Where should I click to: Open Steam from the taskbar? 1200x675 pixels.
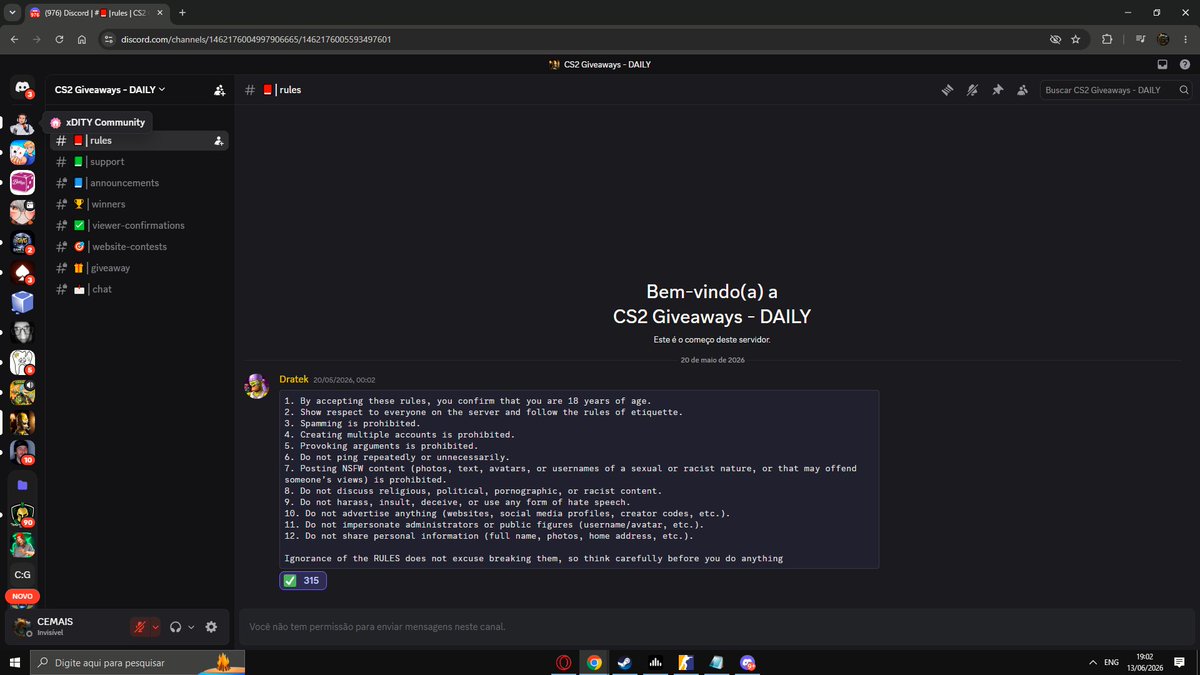tap(625, 662)
